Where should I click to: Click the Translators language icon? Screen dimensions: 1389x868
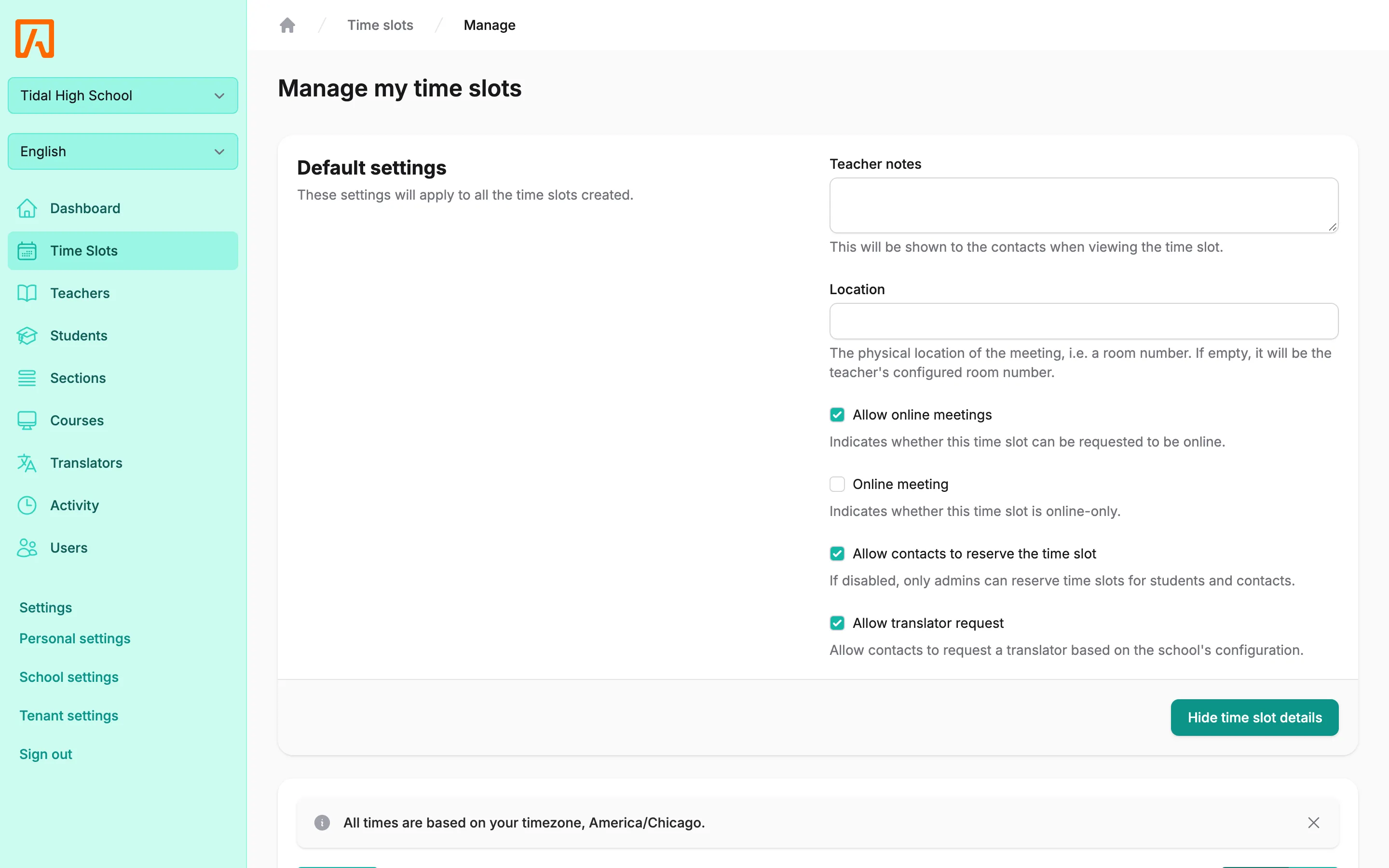pos(27,463)
